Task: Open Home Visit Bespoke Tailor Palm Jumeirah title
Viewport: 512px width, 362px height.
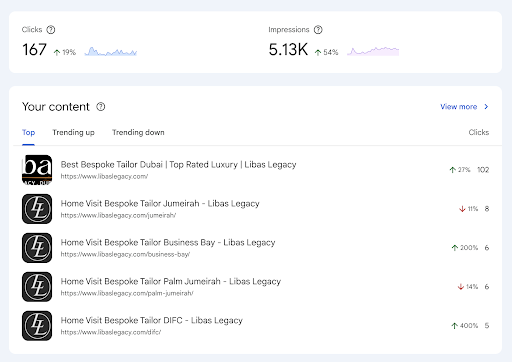Action: 171,282
